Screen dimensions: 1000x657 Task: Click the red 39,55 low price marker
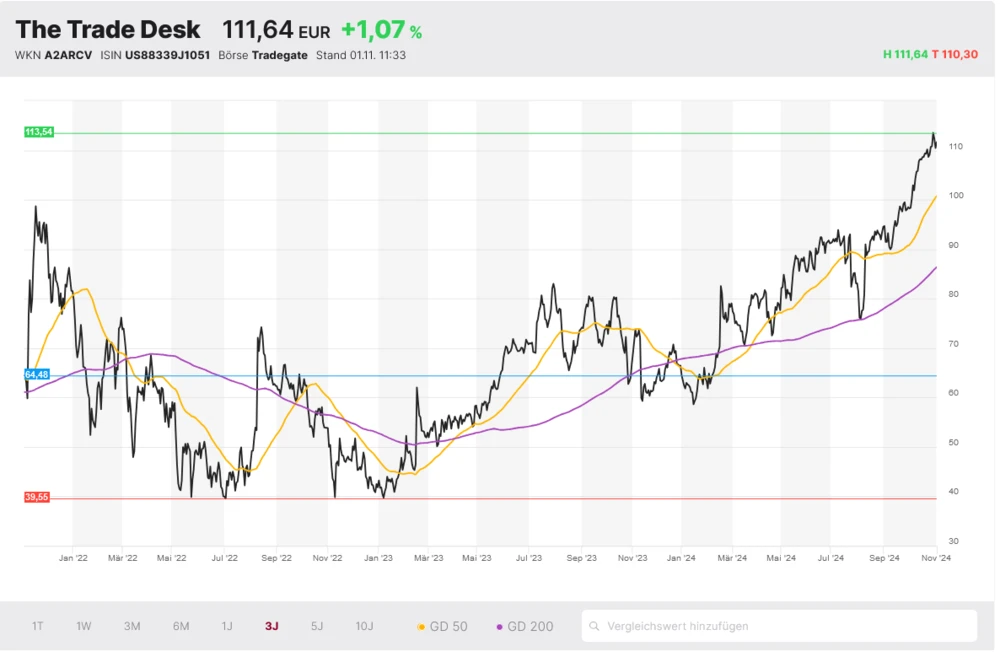pyautogui.click(x=37, y=497)
